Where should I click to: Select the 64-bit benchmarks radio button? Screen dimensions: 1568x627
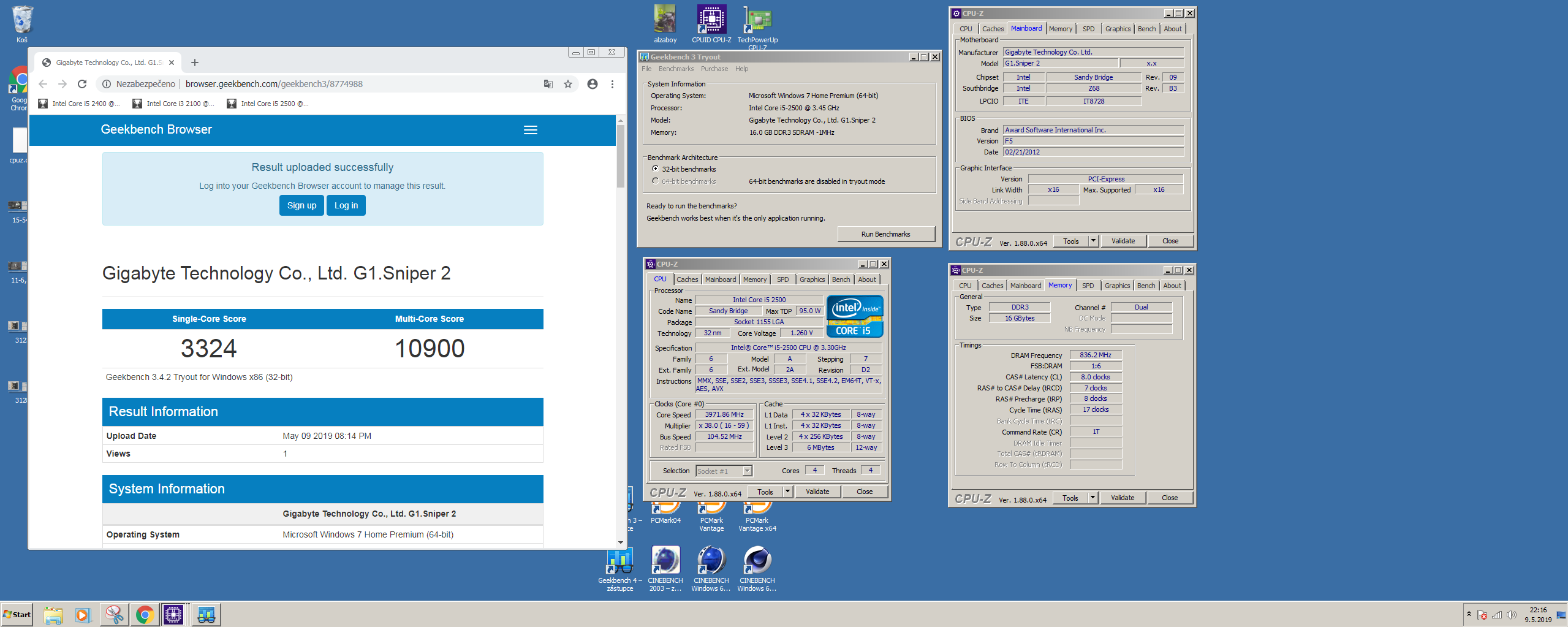tap(656, 181)
